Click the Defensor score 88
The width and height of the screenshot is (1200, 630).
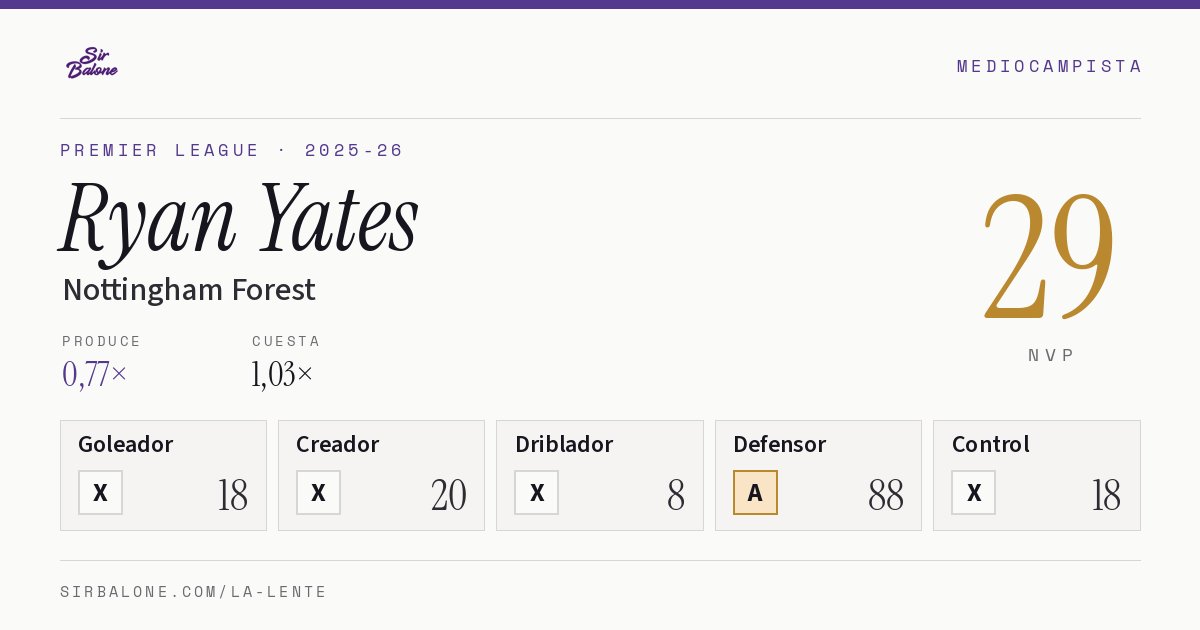886,495
